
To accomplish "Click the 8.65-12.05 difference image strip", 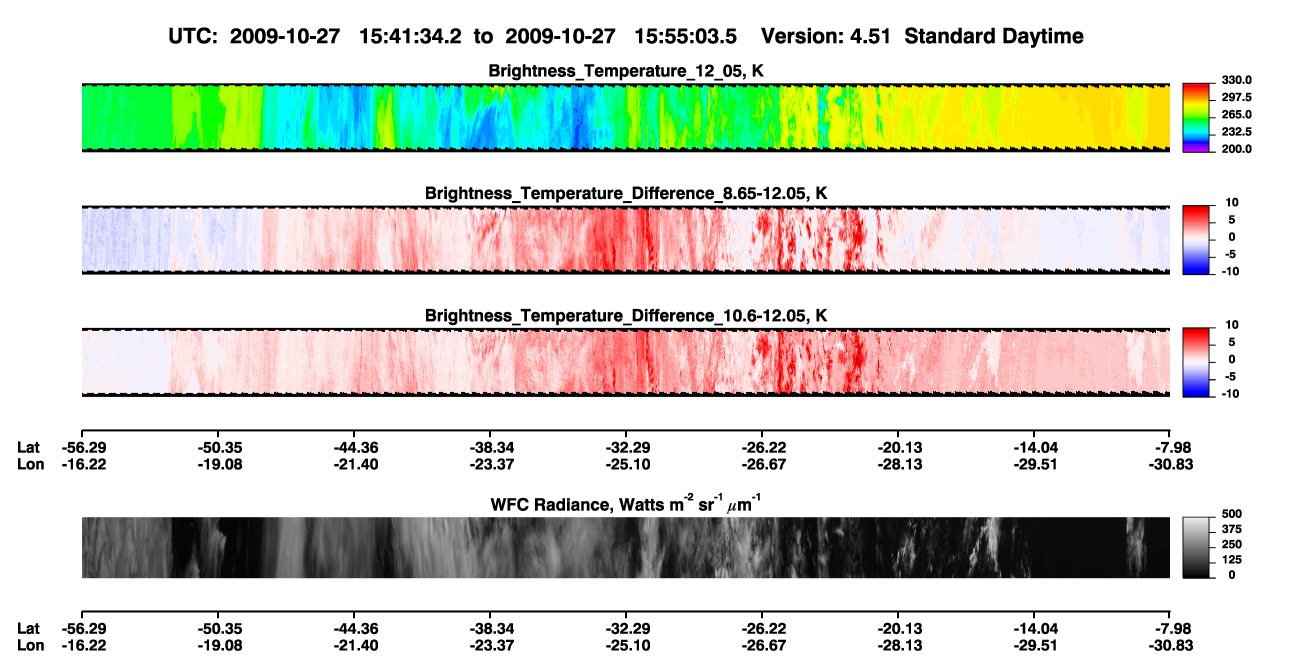I will click(625, 240).
